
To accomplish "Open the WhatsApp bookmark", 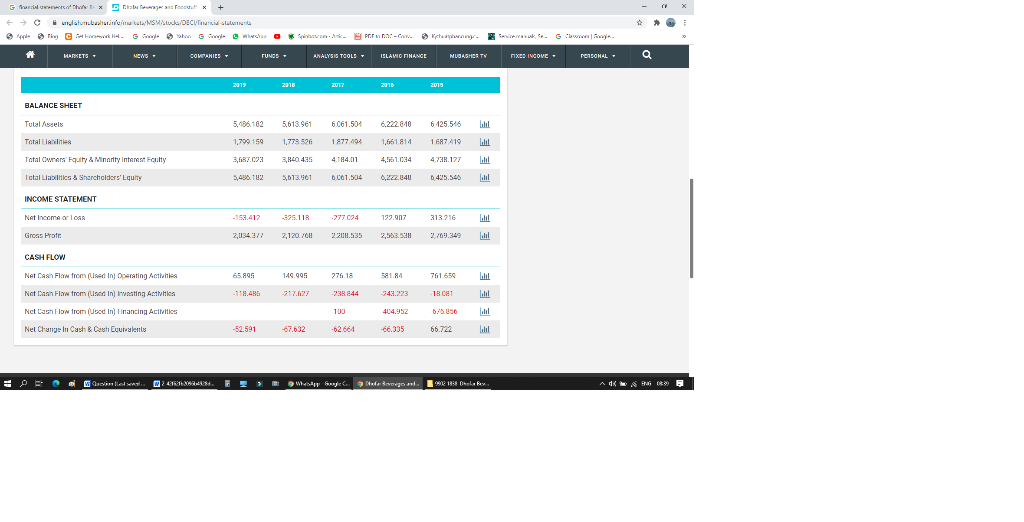I will click(249, 37).
